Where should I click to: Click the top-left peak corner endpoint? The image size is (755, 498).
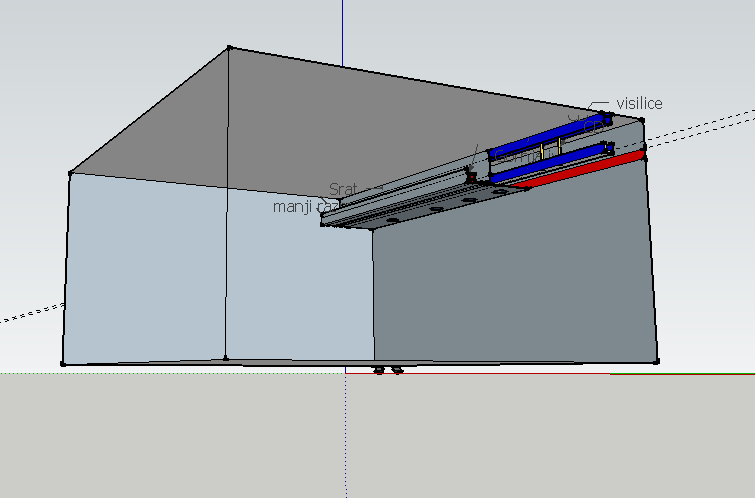pyautogui.click(x=229, y=47)
